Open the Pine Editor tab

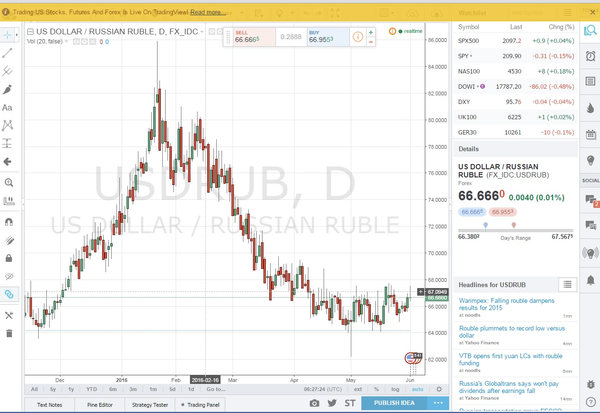[100, 405]
